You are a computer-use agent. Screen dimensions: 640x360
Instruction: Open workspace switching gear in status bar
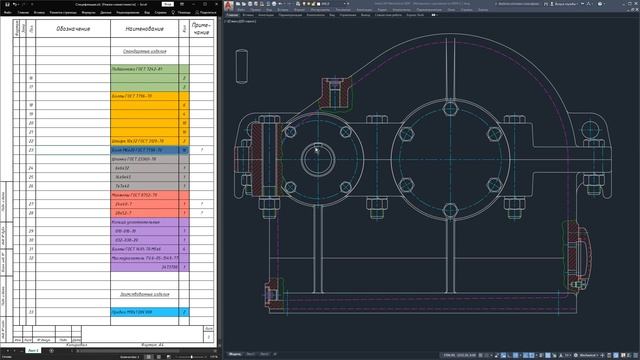tap(576, 355)
